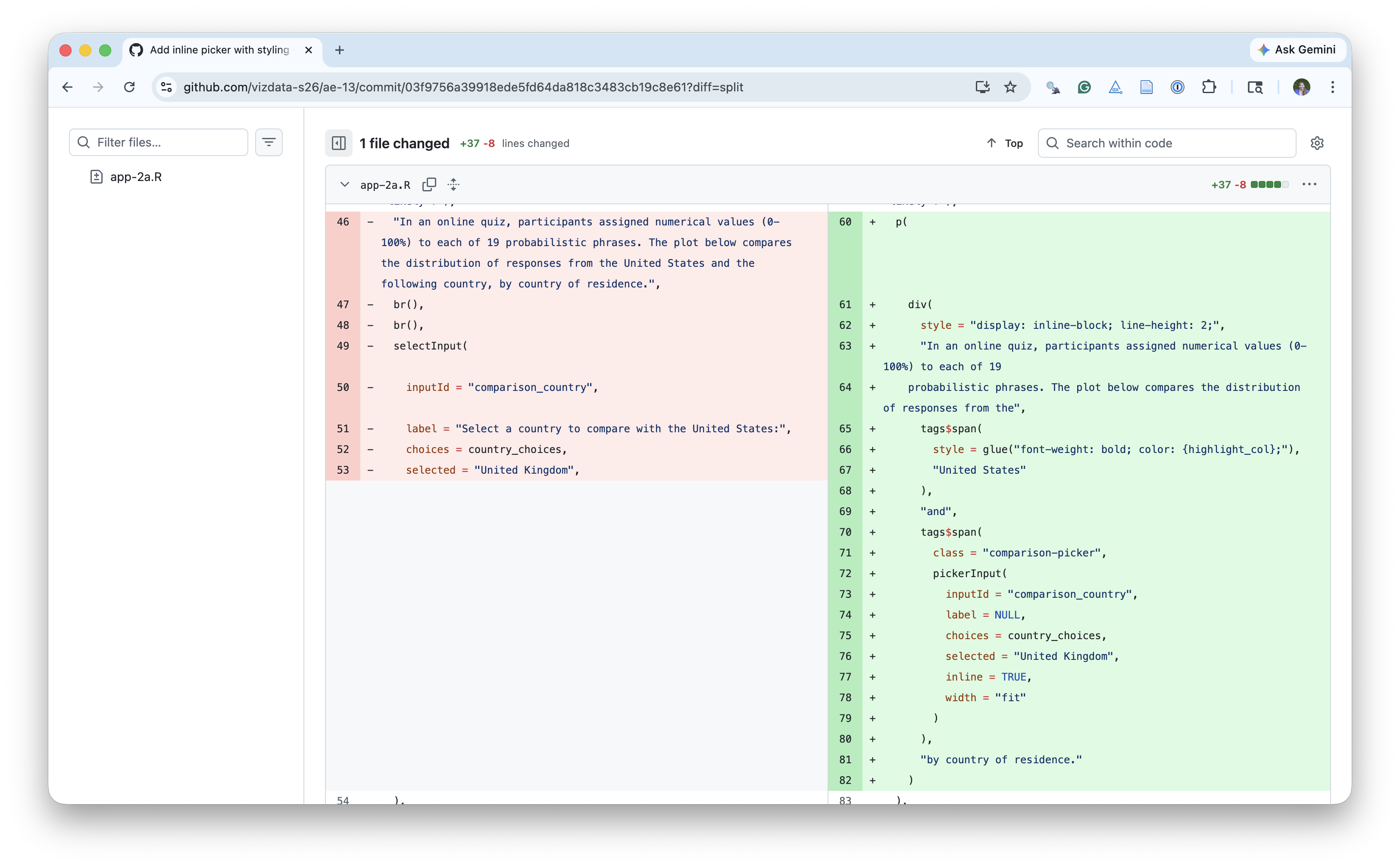Viewport: 1400px width, 868px height.
Task: Open the Chrome three-dot menu
Action: (x=1332, y=87)
